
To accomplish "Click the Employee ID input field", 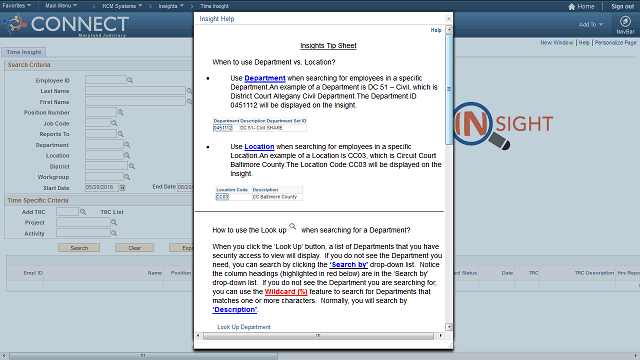I will 106,80.
